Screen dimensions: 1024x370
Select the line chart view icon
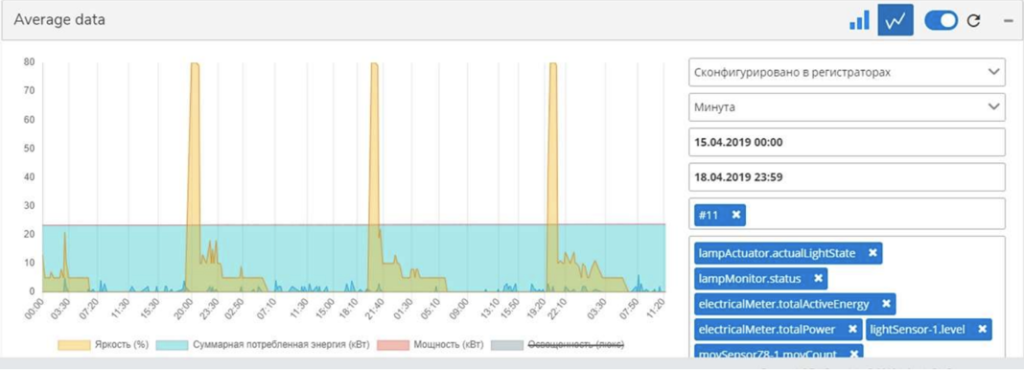[x=895, y=20]
